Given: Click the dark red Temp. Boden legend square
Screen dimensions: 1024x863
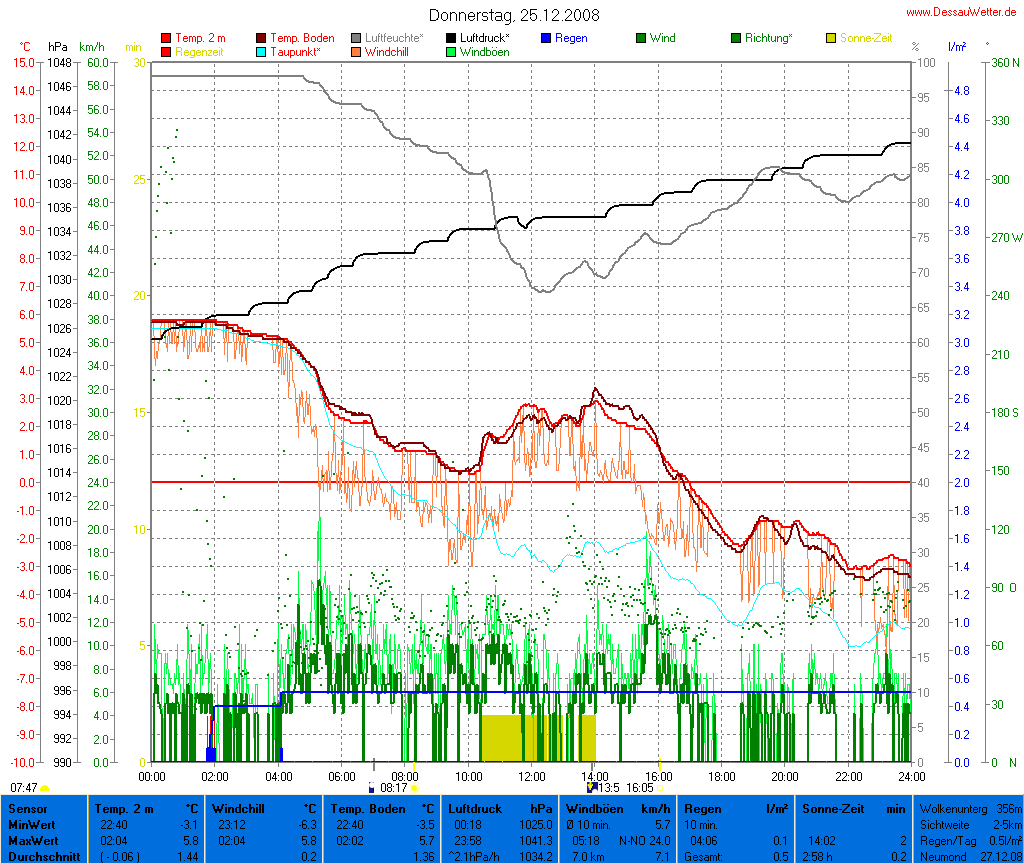Looking at the screenshot, I should coord(262,39).
